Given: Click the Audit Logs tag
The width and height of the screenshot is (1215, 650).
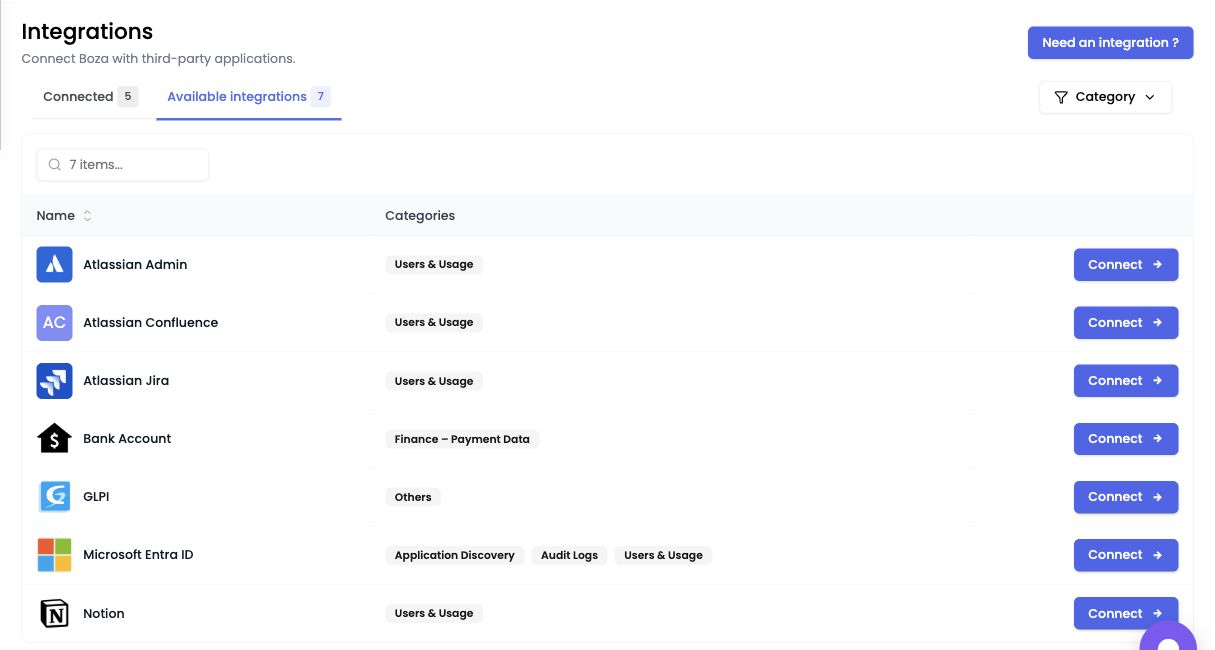Looking at the screenshot, I should click(569, 555).
